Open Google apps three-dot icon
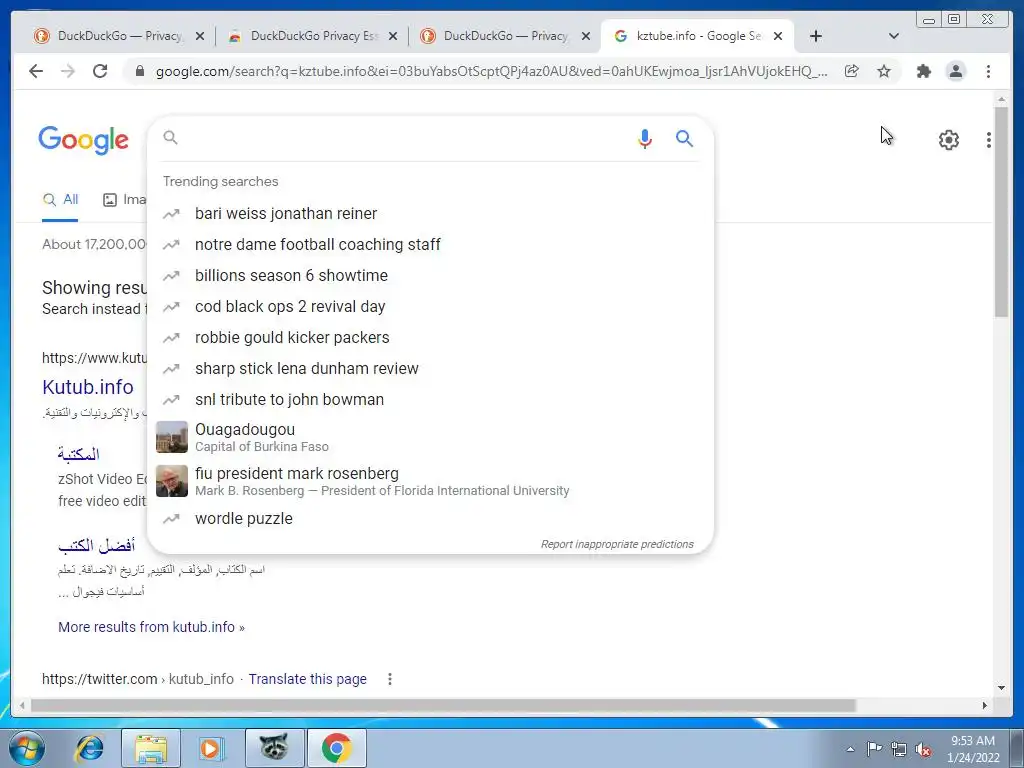Screen dimensions: 1024x768 click(x=989, y=140)
